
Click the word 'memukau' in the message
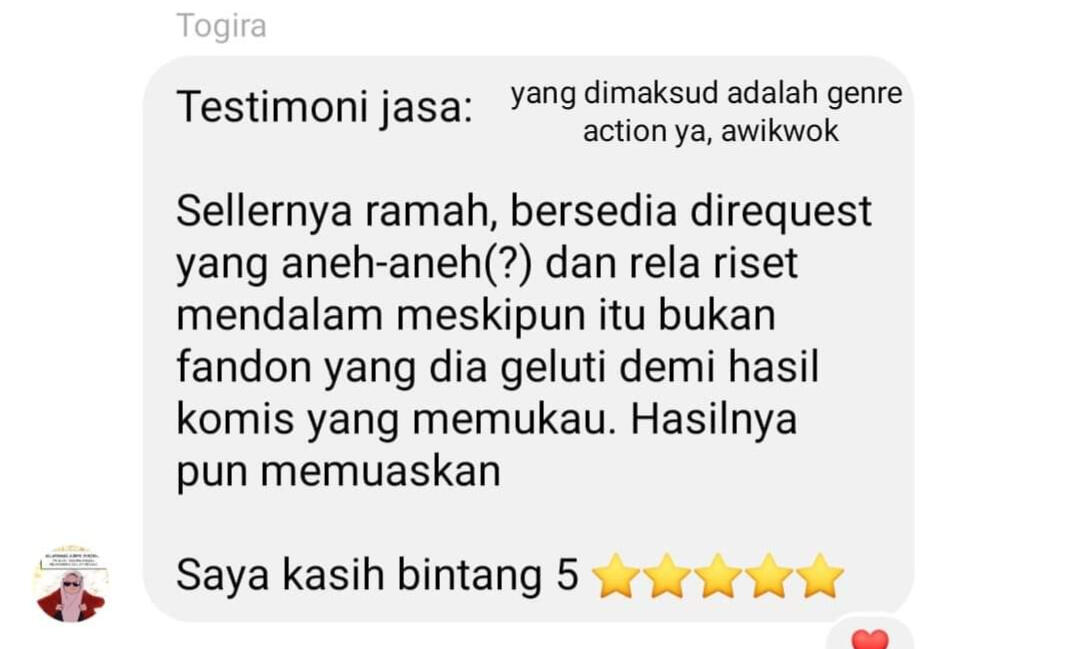click(x=513, y=419)
